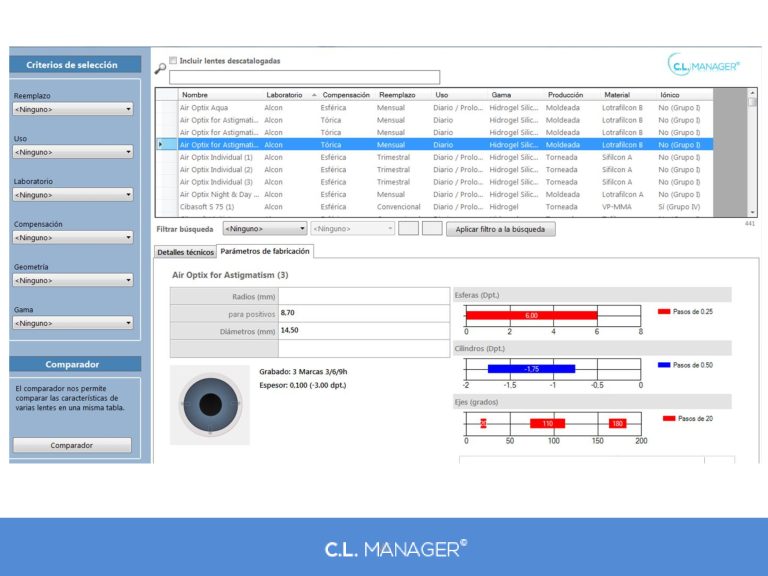Sort by Laboratorio column header
This screenshot has height=576, width=768.
tap(284, 95)
